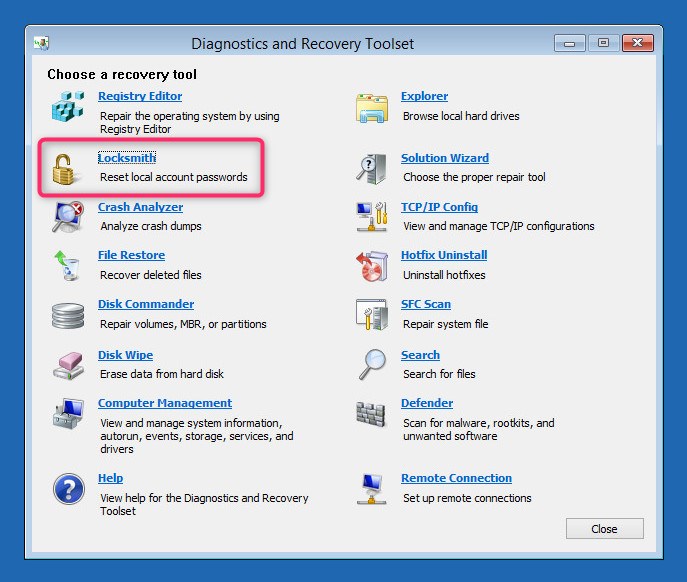Click the window title 'Diagnostics and Recovery Toolset'
687x582 pixels.
click(303, 44)
